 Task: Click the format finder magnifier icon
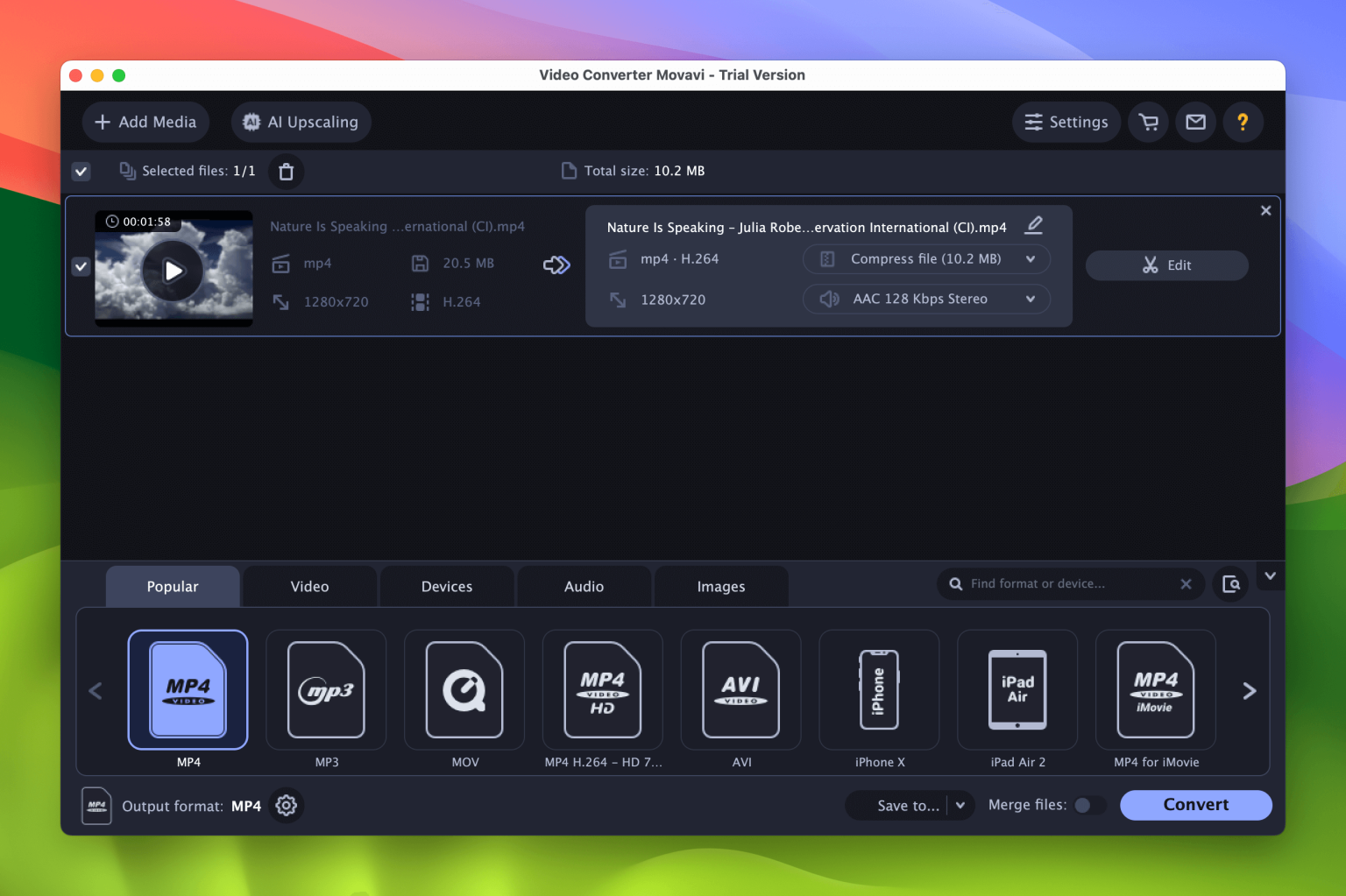point(1230,583)
